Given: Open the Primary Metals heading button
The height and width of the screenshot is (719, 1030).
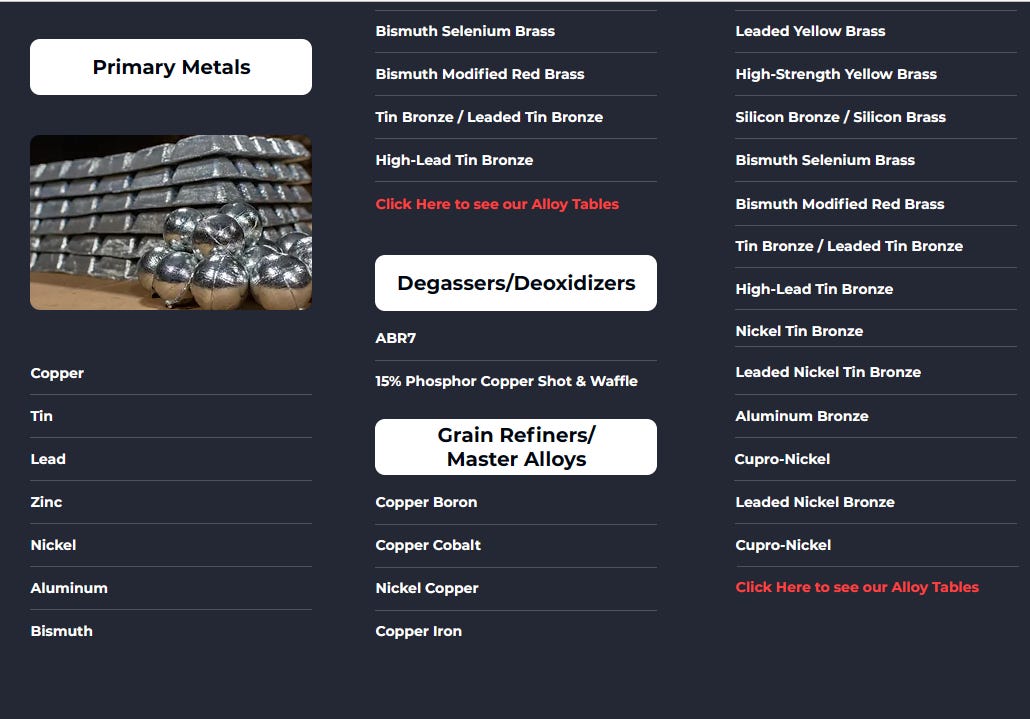Looking at the screenshot, I should tap(171, 67).
